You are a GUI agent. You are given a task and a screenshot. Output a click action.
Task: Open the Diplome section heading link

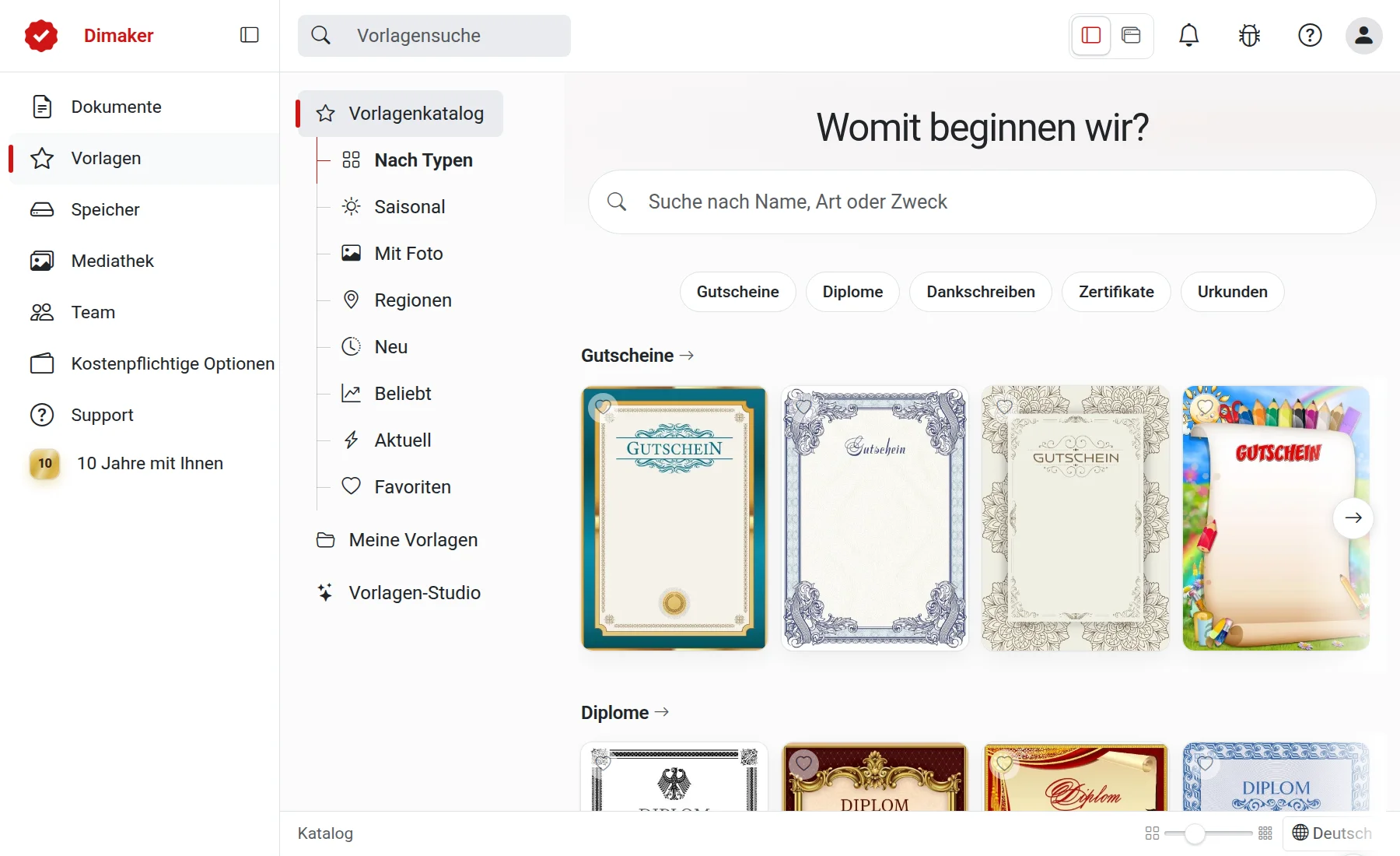[x=625, y=713]
